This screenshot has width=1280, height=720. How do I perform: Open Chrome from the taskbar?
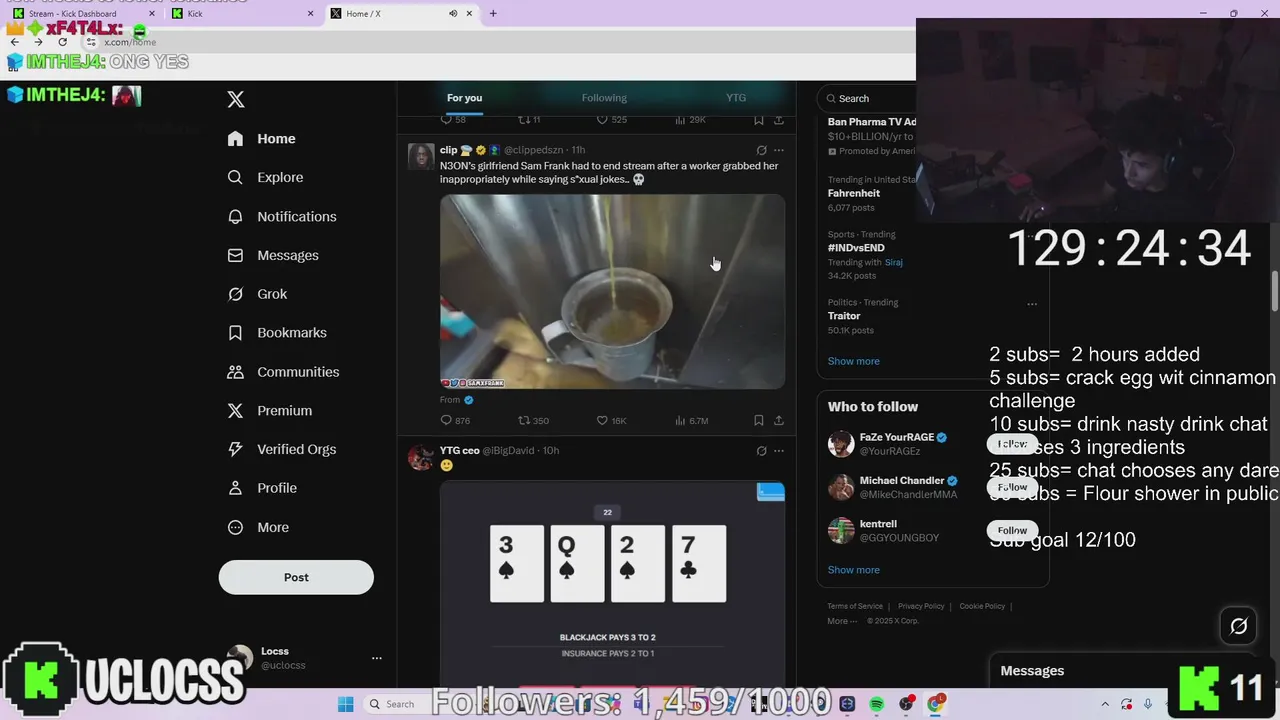pyautogui.click(x=936, y=704)
